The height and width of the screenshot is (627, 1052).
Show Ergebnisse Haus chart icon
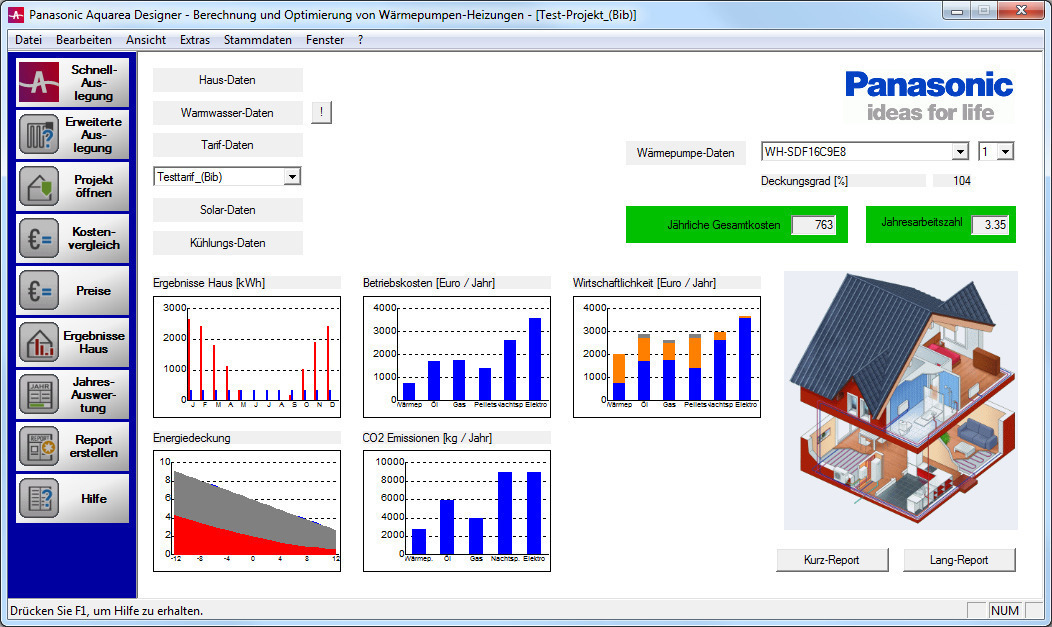[x=38, y=343]
